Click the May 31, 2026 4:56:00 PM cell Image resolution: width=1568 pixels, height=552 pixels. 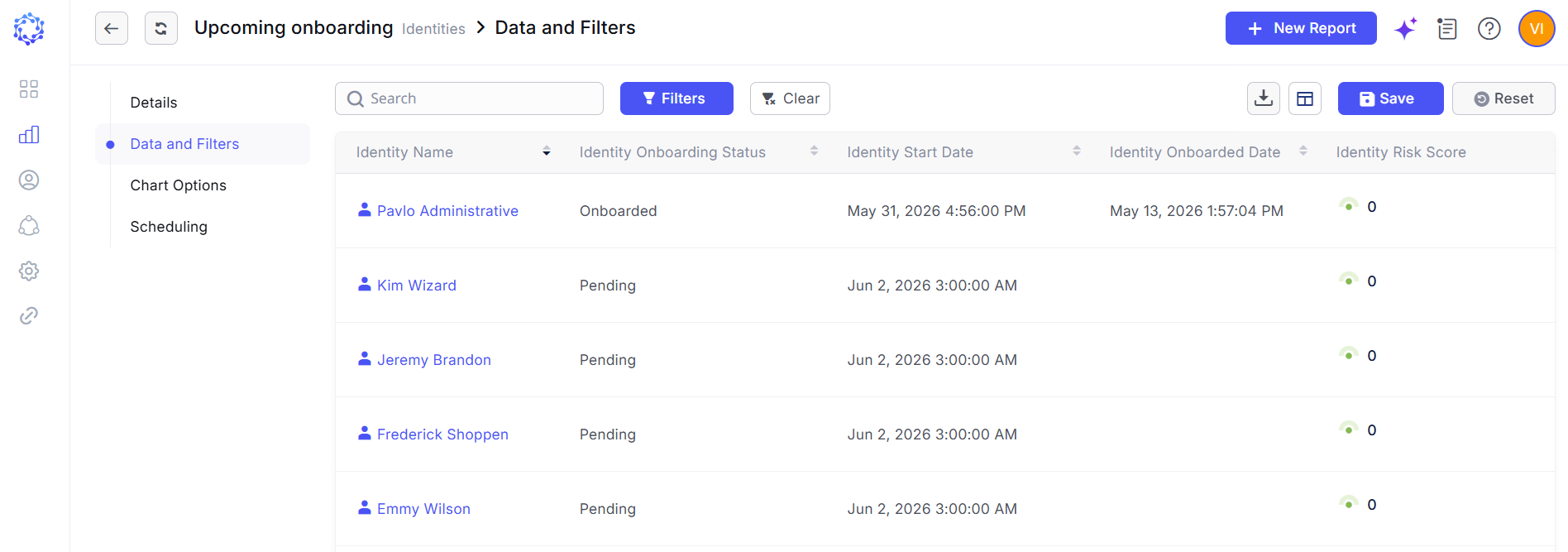pos(936,211)
